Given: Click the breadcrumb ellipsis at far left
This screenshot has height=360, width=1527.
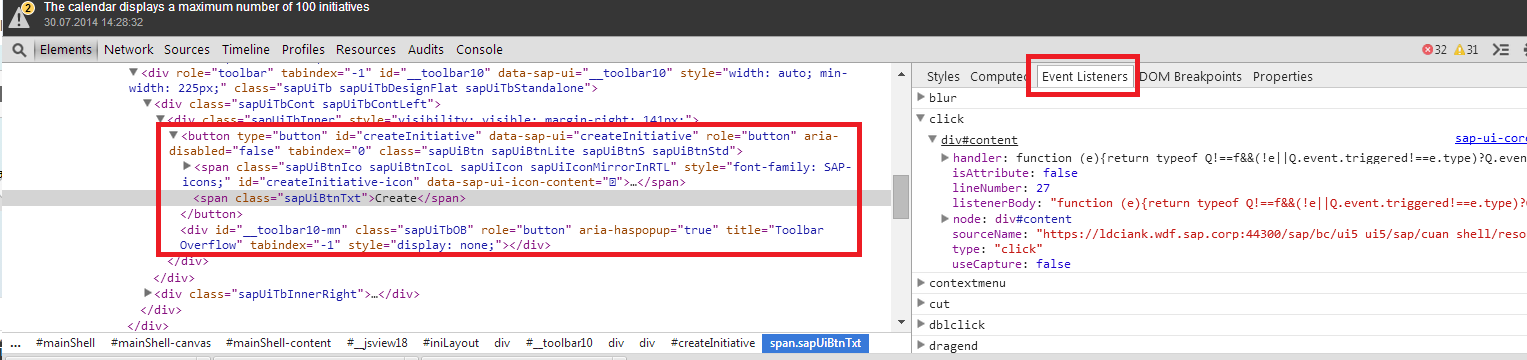Looking at the screenshot, I should tap(15, 343).
